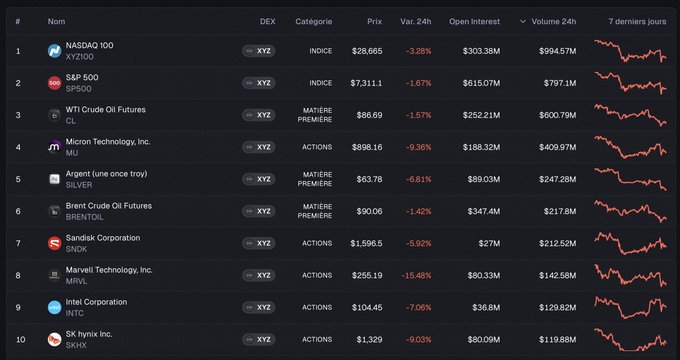Viewport: 680px width, 360px height.
Task: Click the sort arrow beside Volume 24h
Action: (x=523, y=22)
